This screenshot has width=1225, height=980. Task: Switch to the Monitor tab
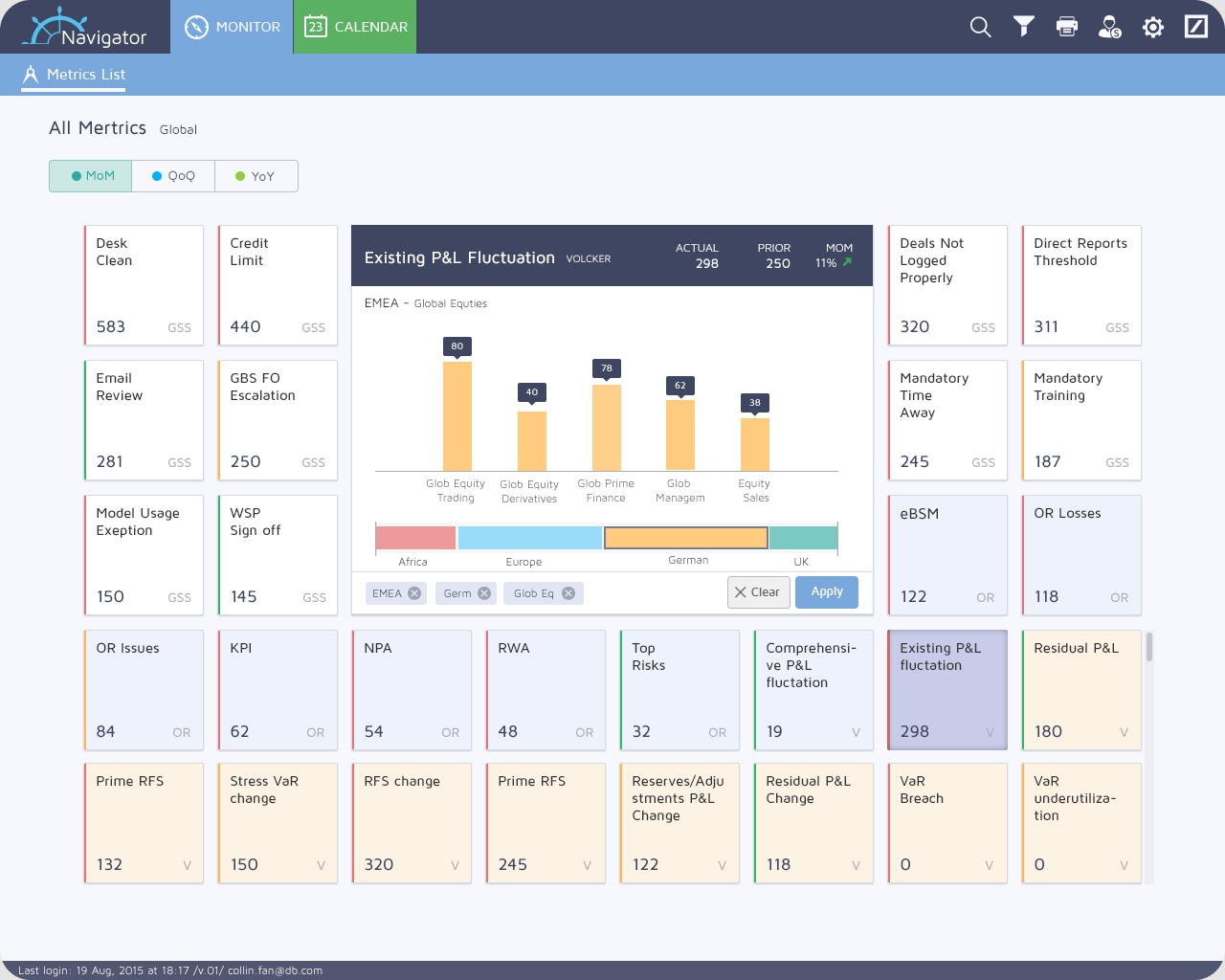(x=232, y=27)
